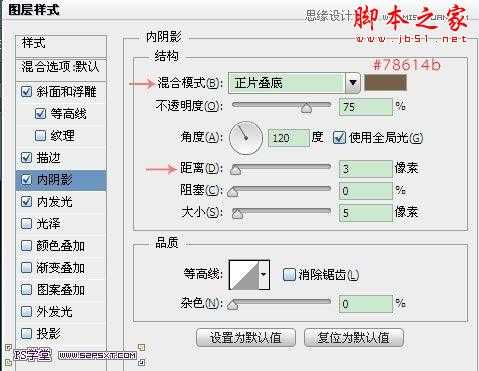
Task: Click the 阻塞 slider handle
Action: pos(233,192)
